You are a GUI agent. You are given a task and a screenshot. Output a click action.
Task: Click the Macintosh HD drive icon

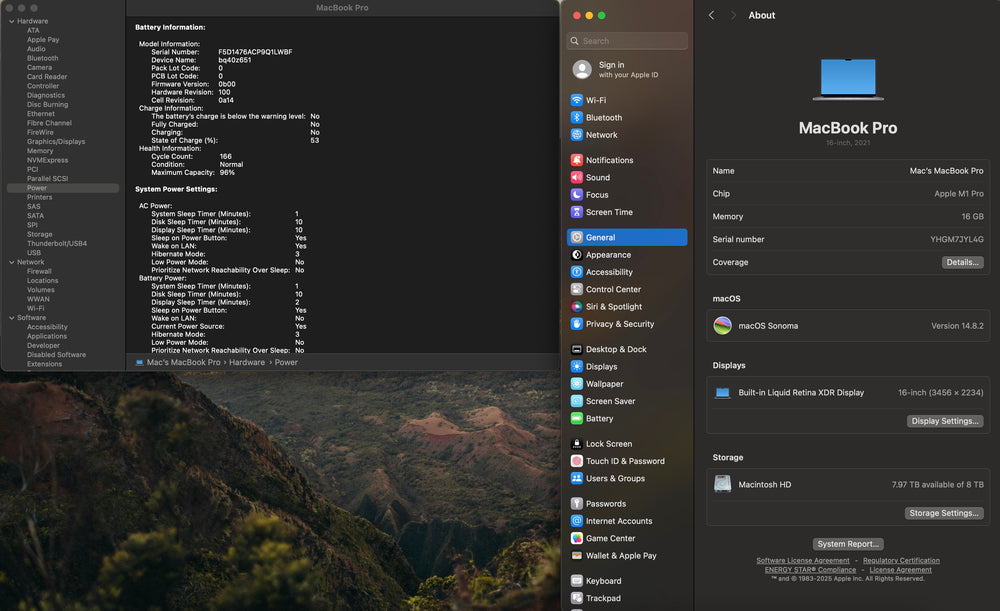[x=723, y=484]
